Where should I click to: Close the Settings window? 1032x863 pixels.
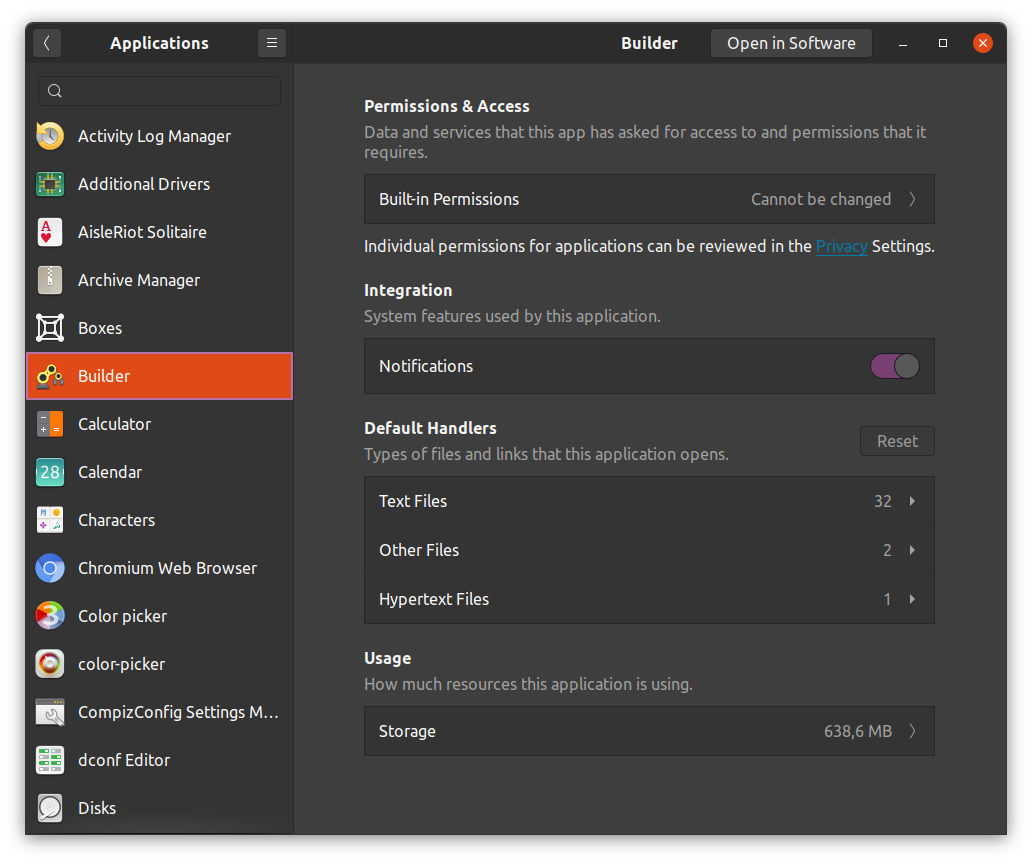click(983, 43)
